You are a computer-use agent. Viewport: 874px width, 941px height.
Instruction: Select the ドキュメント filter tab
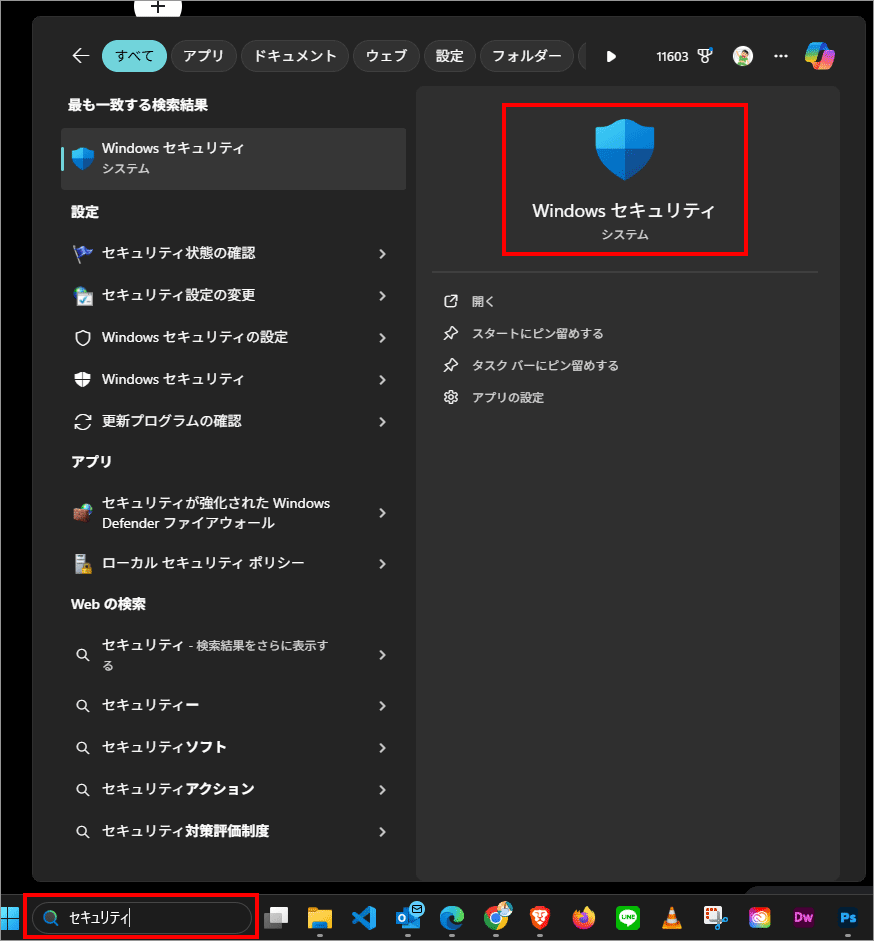[x=295, y=56]
